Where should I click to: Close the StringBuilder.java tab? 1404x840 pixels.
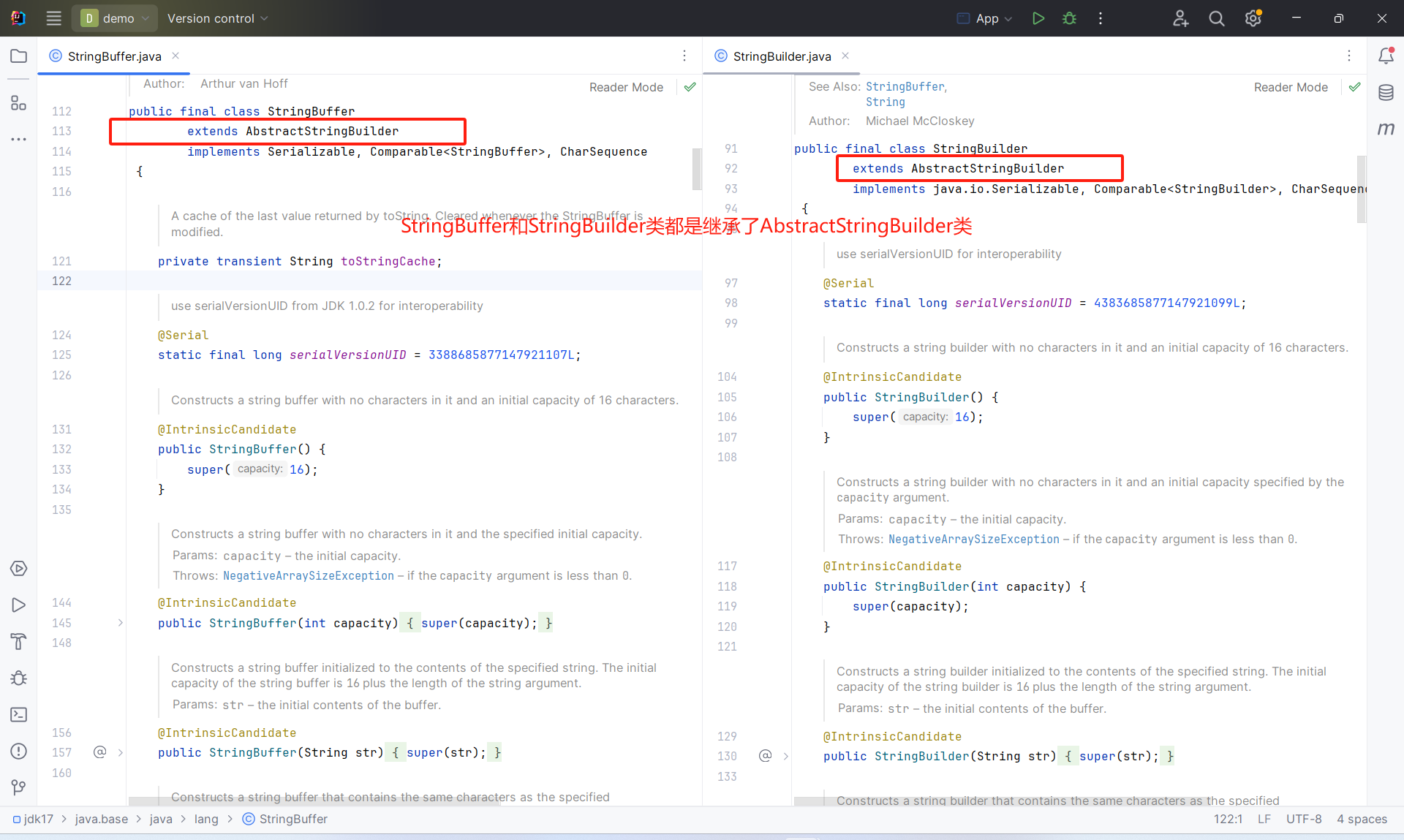tap(845, 56)
